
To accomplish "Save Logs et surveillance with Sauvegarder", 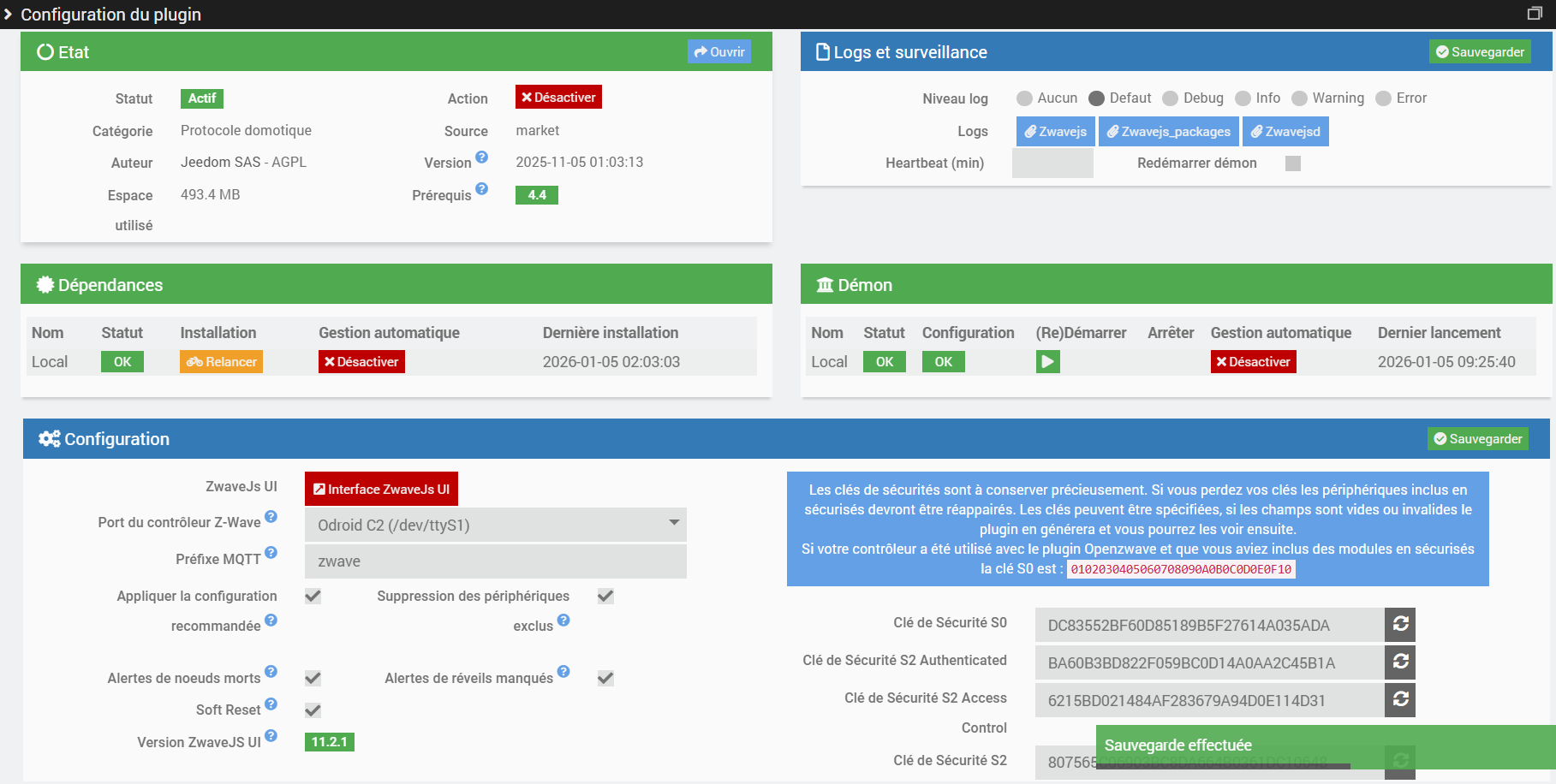I will pyautogui.click(x=1481, y=51).
